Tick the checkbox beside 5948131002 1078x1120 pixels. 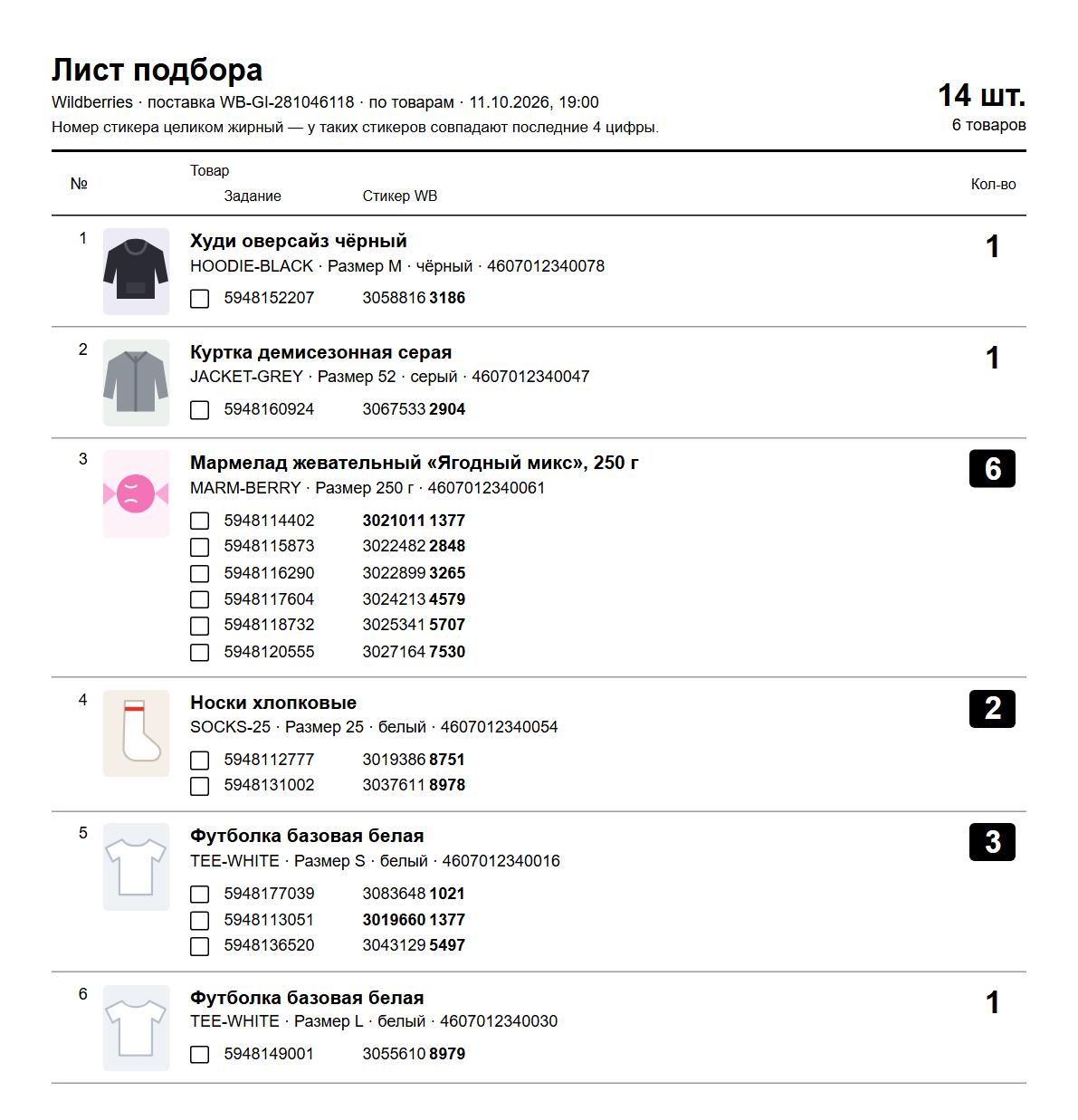coord(200,786)
